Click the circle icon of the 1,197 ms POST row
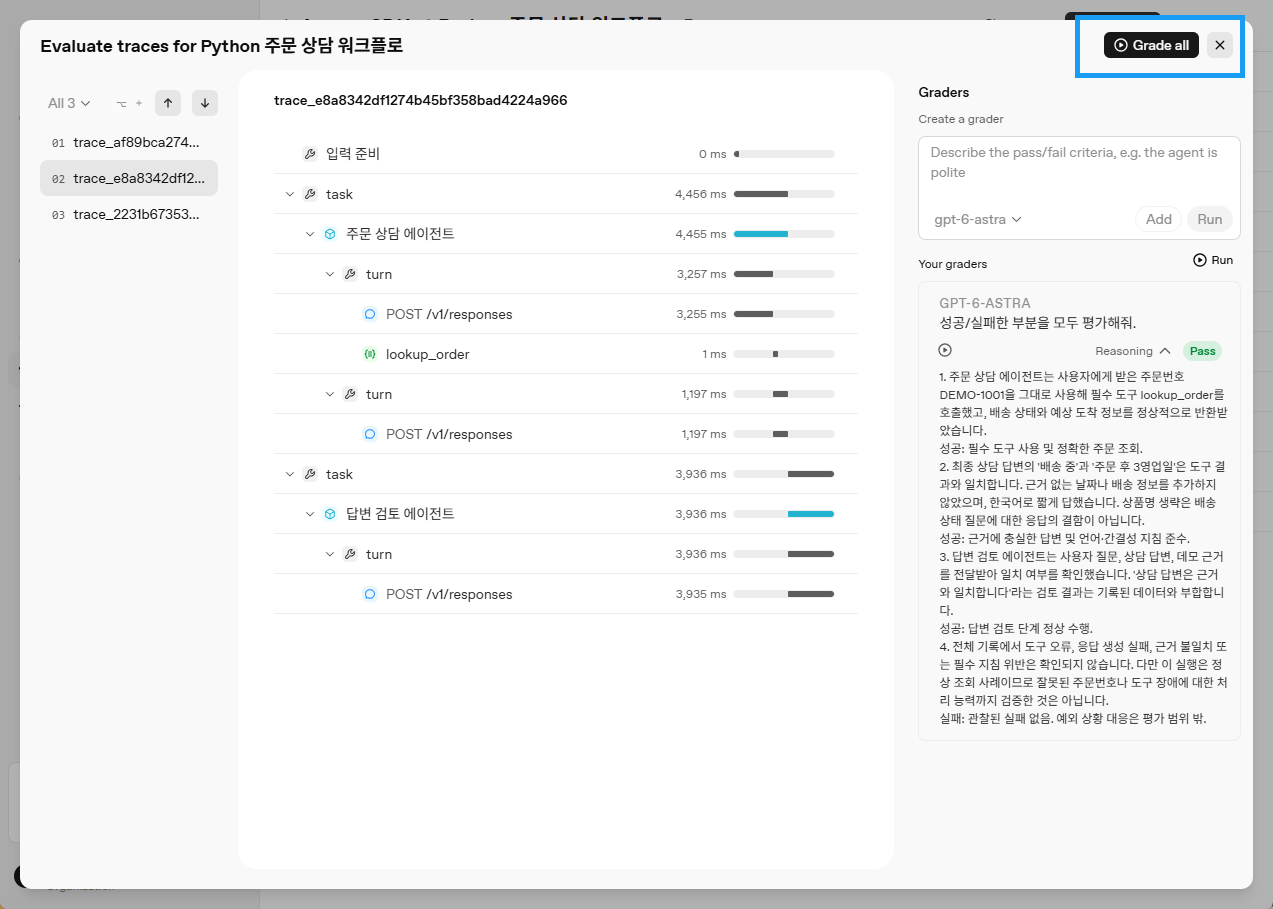 click(370, 434)
